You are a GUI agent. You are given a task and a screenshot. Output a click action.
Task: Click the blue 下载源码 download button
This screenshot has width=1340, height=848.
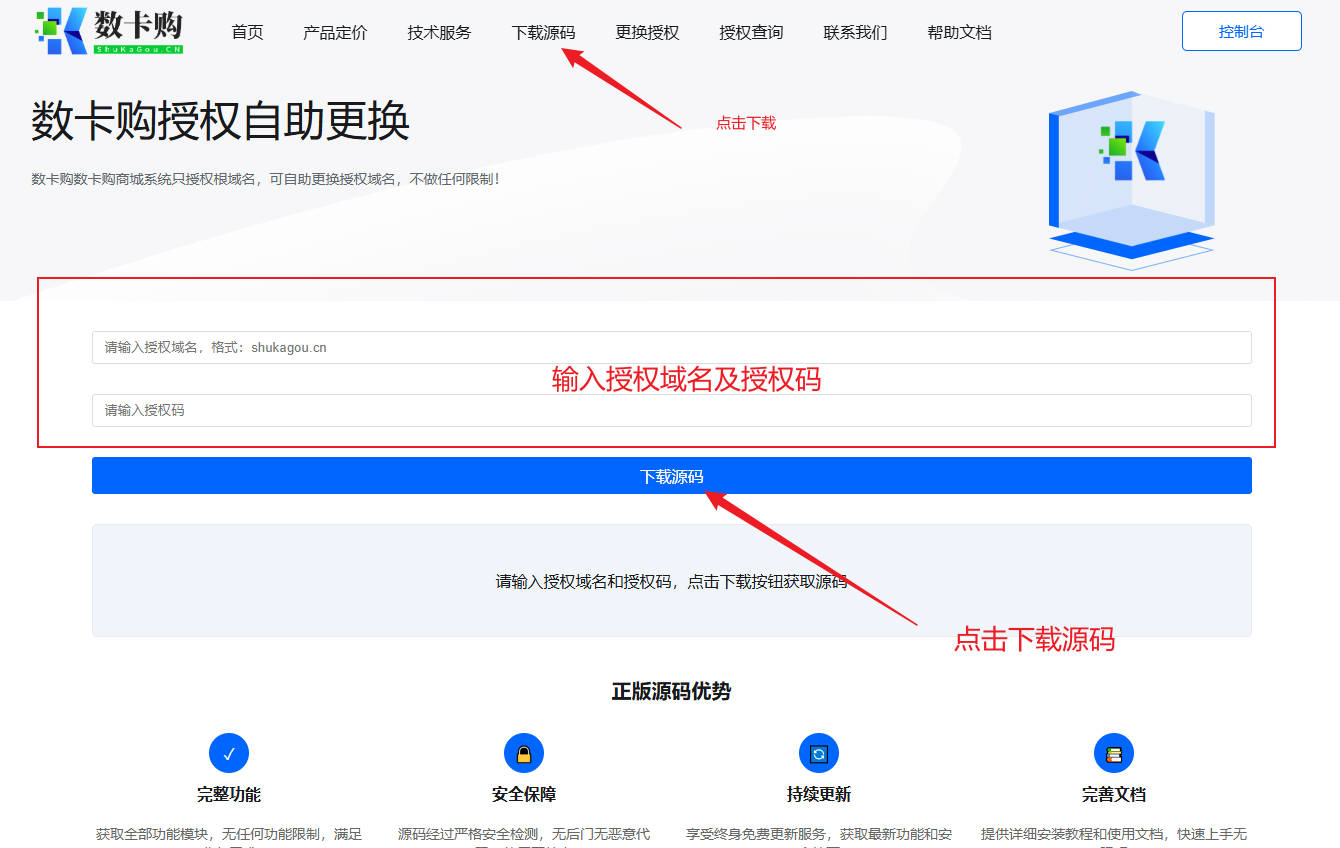coord(671,475)
